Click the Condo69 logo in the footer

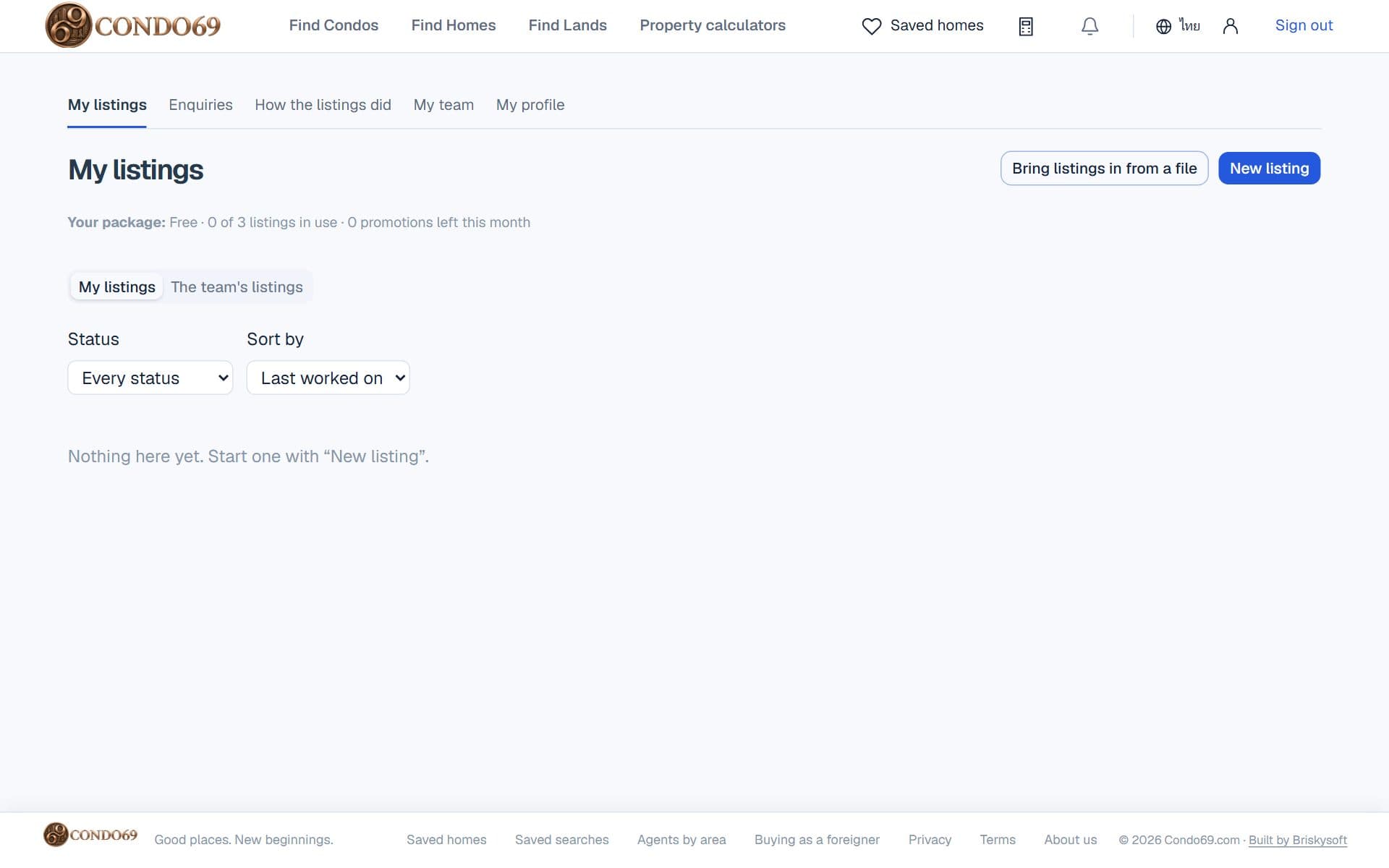click(90, 835)
